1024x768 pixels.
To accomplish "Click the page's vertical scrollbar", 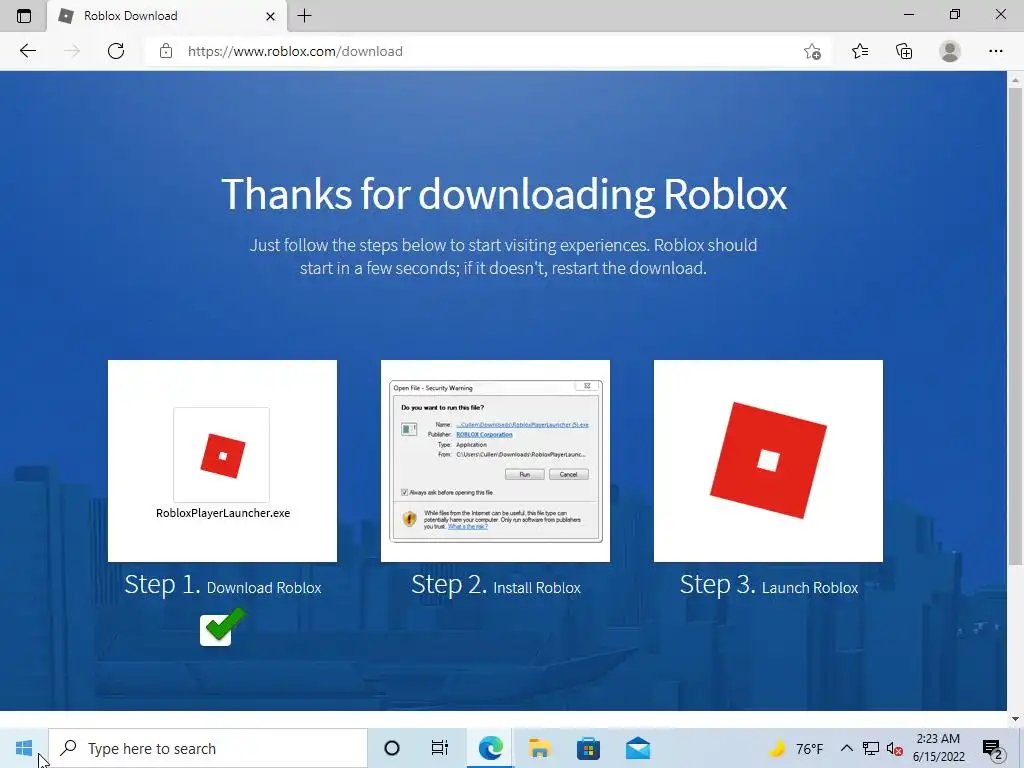I will (1015, 327).
